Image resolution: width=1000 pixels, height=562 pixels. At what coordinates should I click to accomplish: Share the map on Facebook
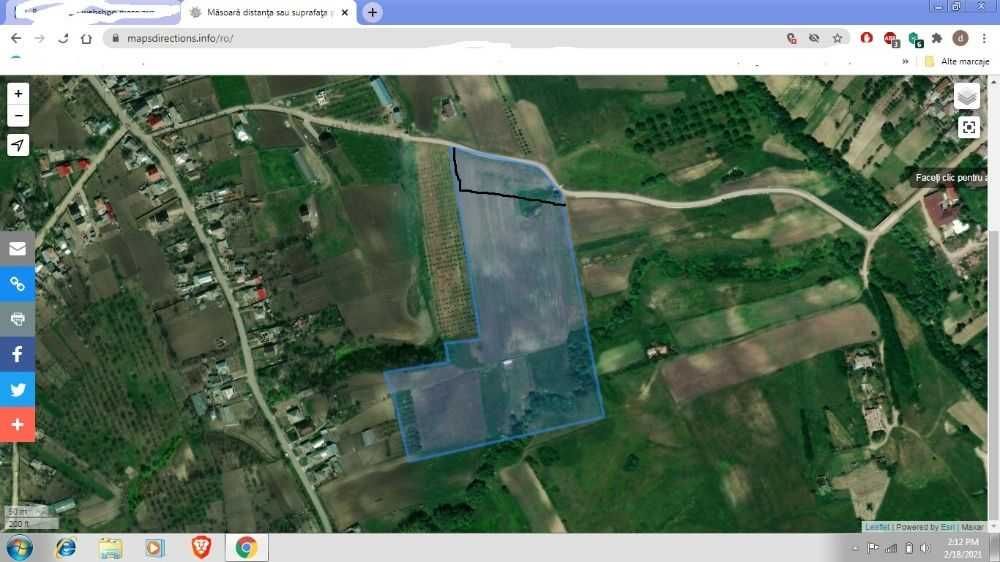tap(17, 354)
